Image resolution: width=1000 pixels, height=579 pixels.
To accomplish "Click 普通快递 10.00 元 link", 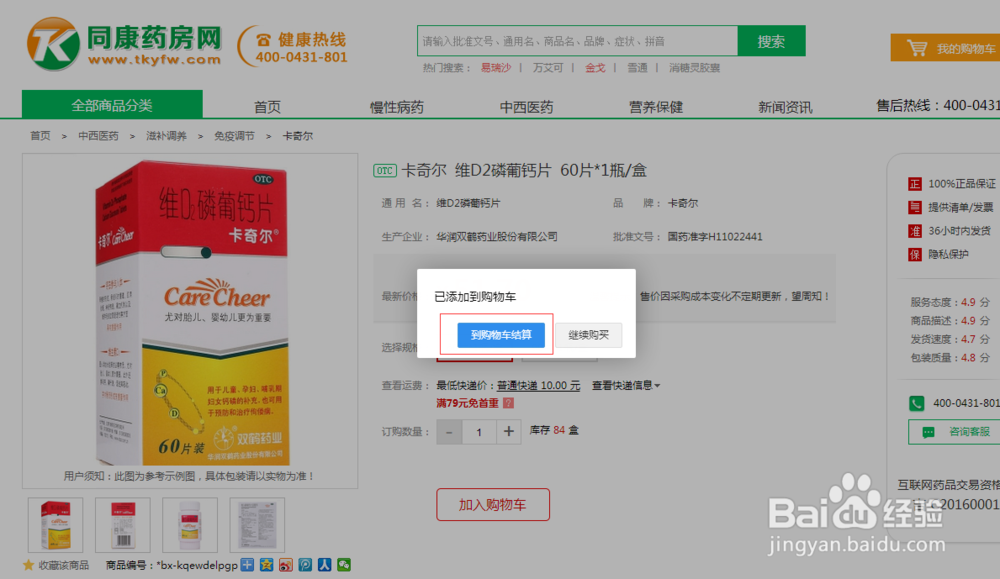I will pyautogui.click(x=539, y=386).
